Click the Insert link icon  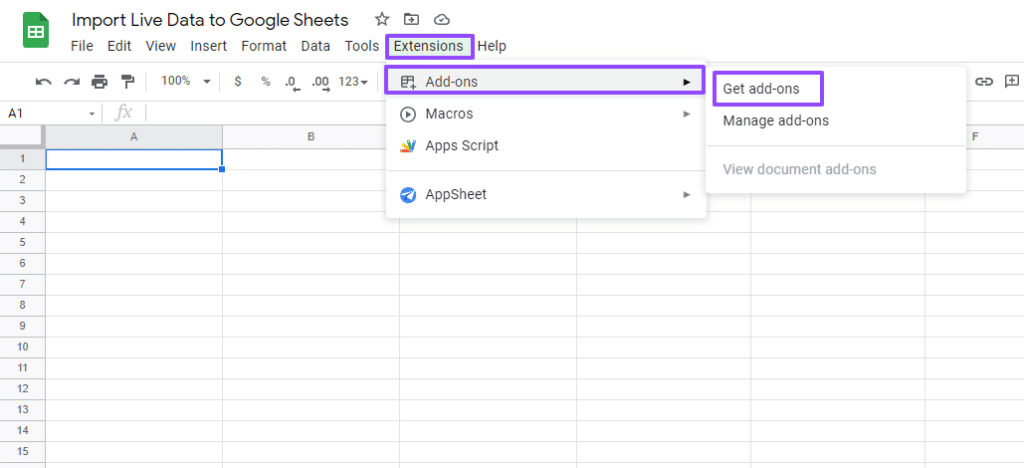[984, 82]
